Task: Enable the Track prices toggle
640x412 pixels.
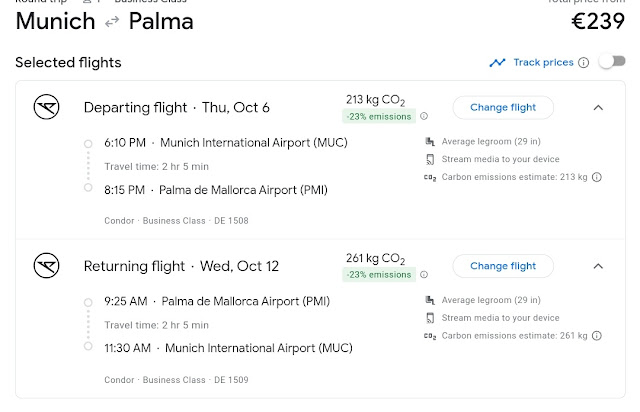Action: click(x=610, y=63)
